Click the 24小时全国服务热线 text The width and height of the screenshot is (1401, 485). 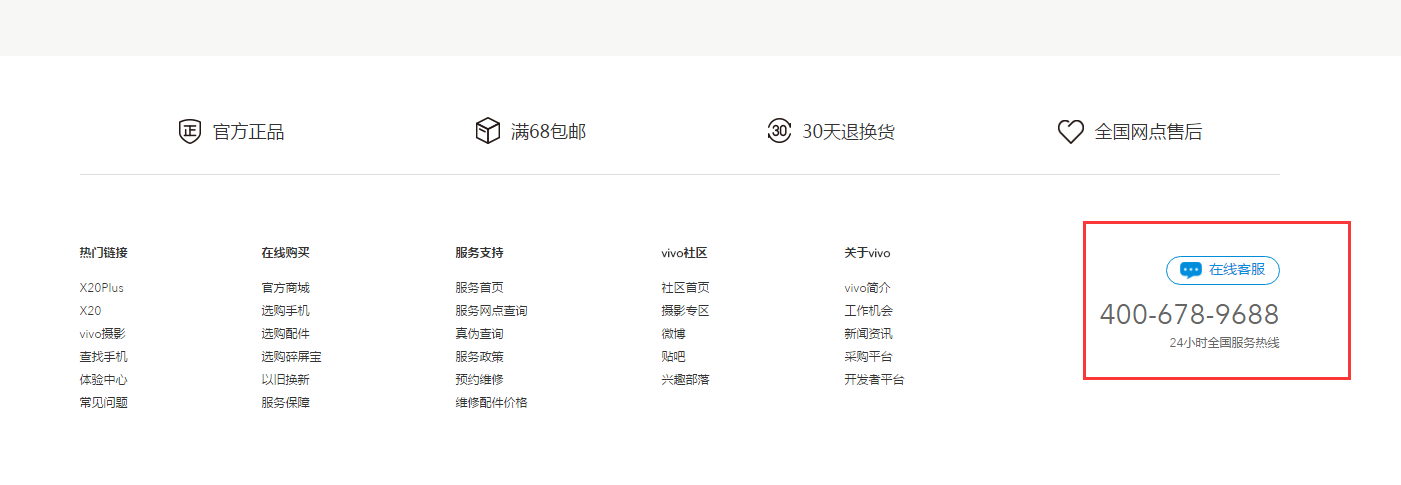[1224, 343]
